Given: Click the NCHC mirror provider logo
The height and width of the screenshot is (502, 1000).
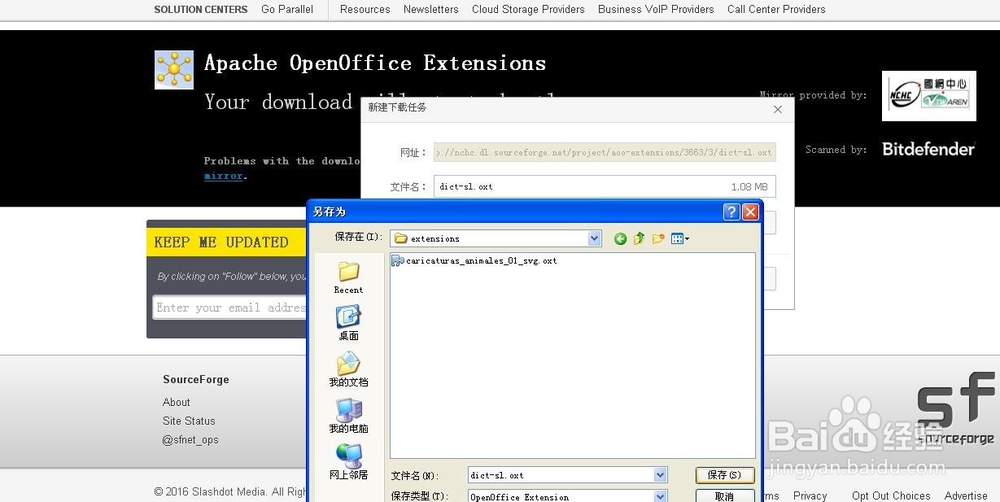Looking at the screenshot, I should [x=929, y=96].
